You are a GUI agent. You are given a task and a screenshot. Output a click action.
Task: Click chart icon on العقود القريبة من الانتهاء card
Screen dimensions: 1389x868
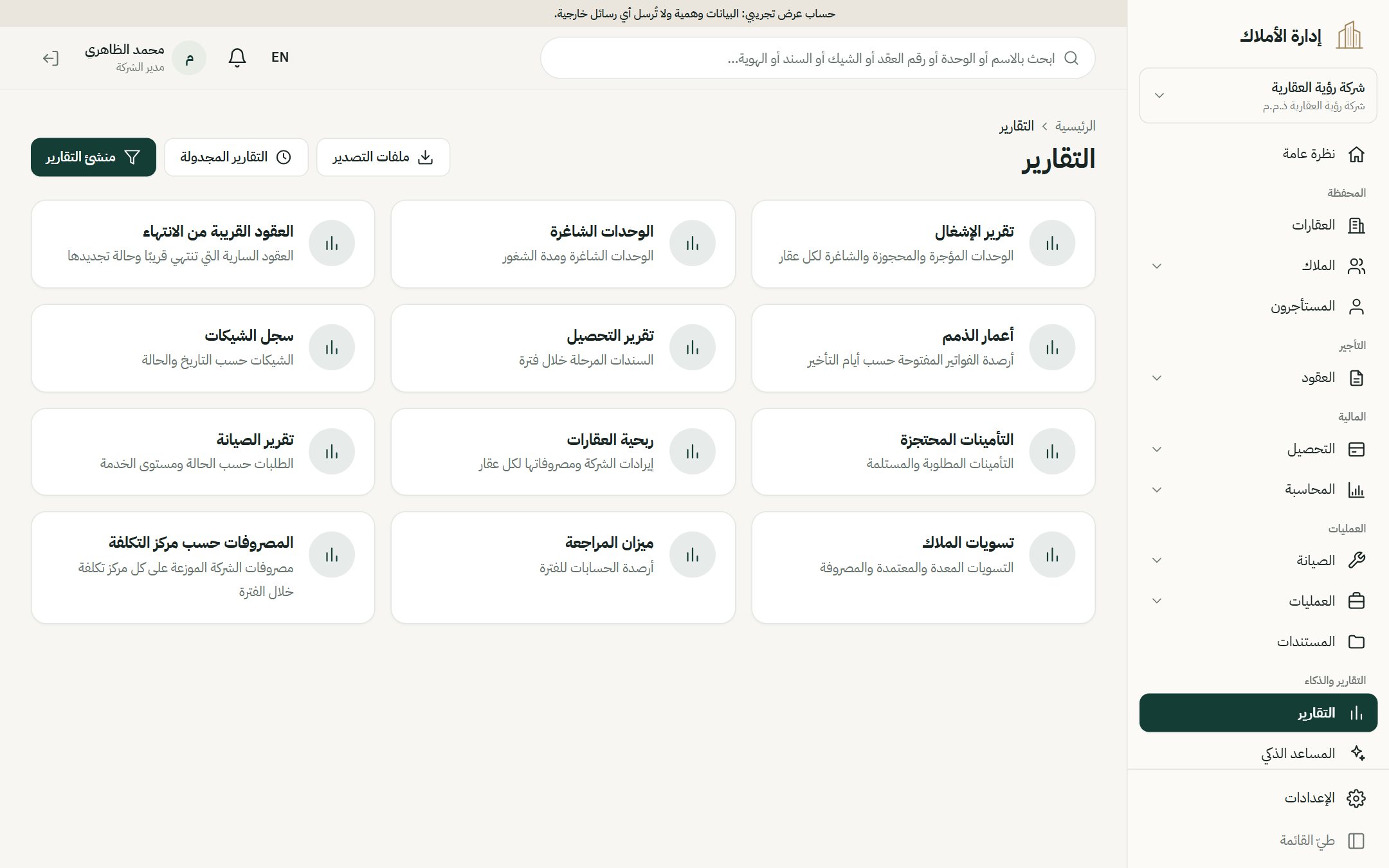pos(332,244)
